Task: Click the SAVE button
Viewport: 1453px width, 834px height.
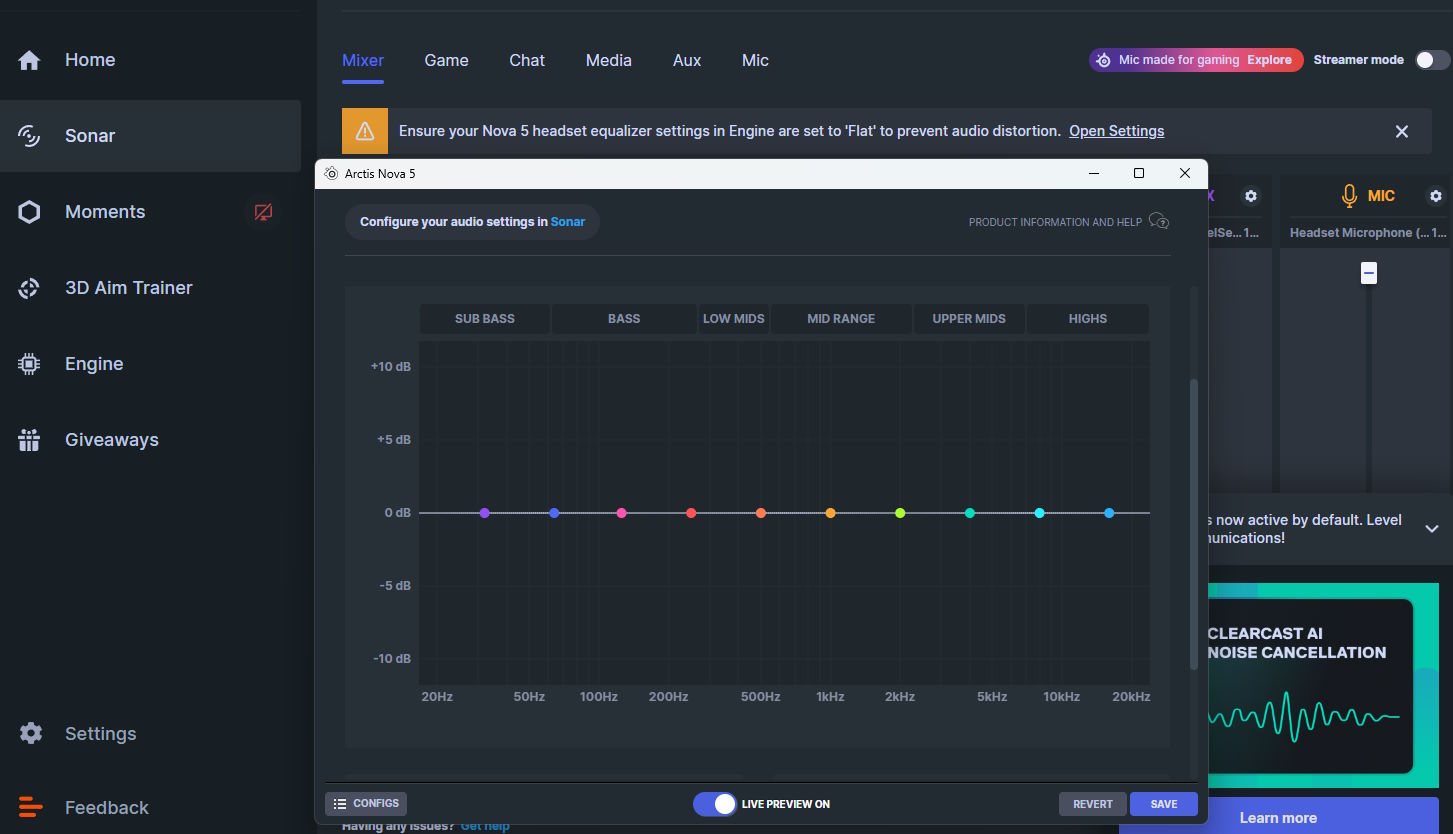Action: [x=1164, y=804]
